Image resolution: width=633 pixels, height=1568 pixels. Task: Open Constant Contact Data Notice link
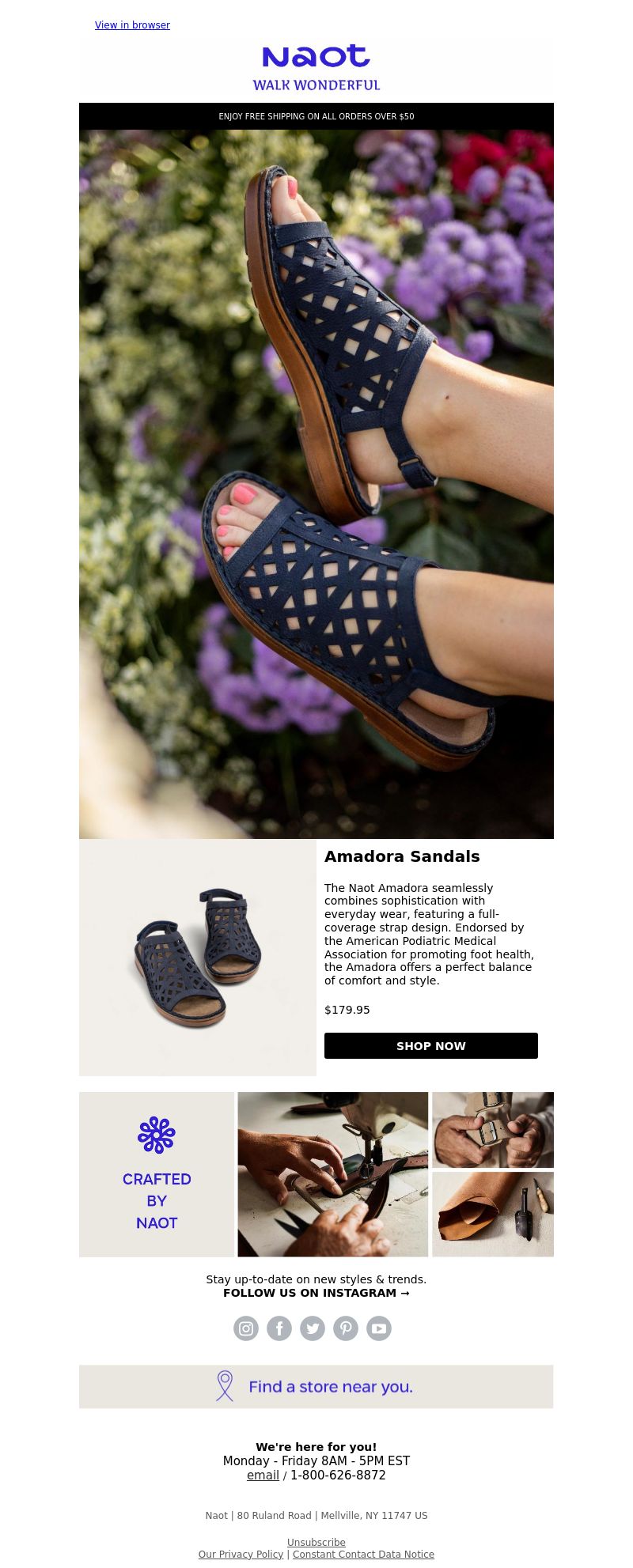[x=363, y=1555]
